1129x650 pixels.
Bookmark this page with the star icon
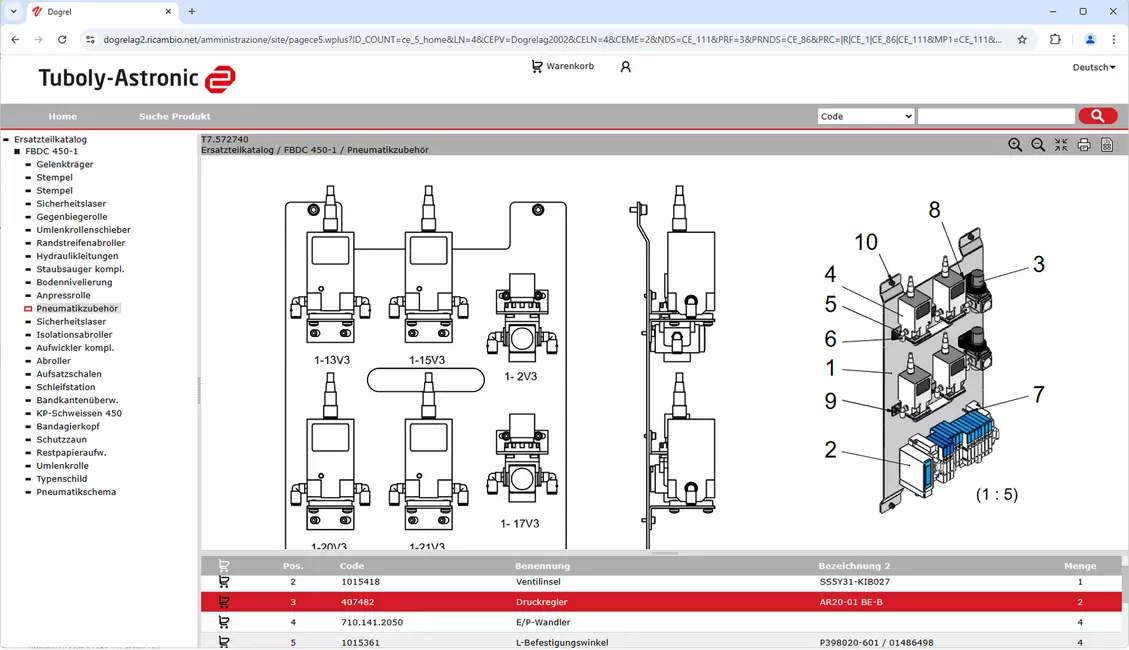click(x=1022, y=40)
